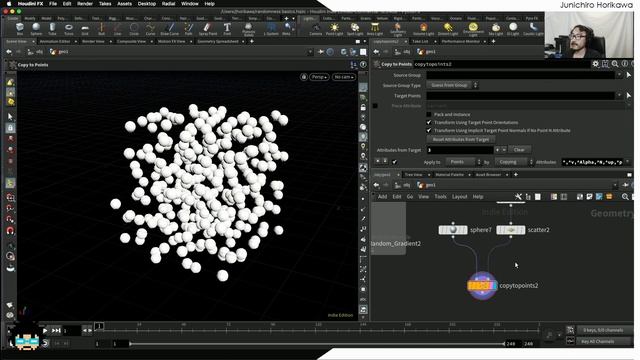Select the Font shelf tool
The height and width of the screenshot is (360, 640).
(227, 29)
